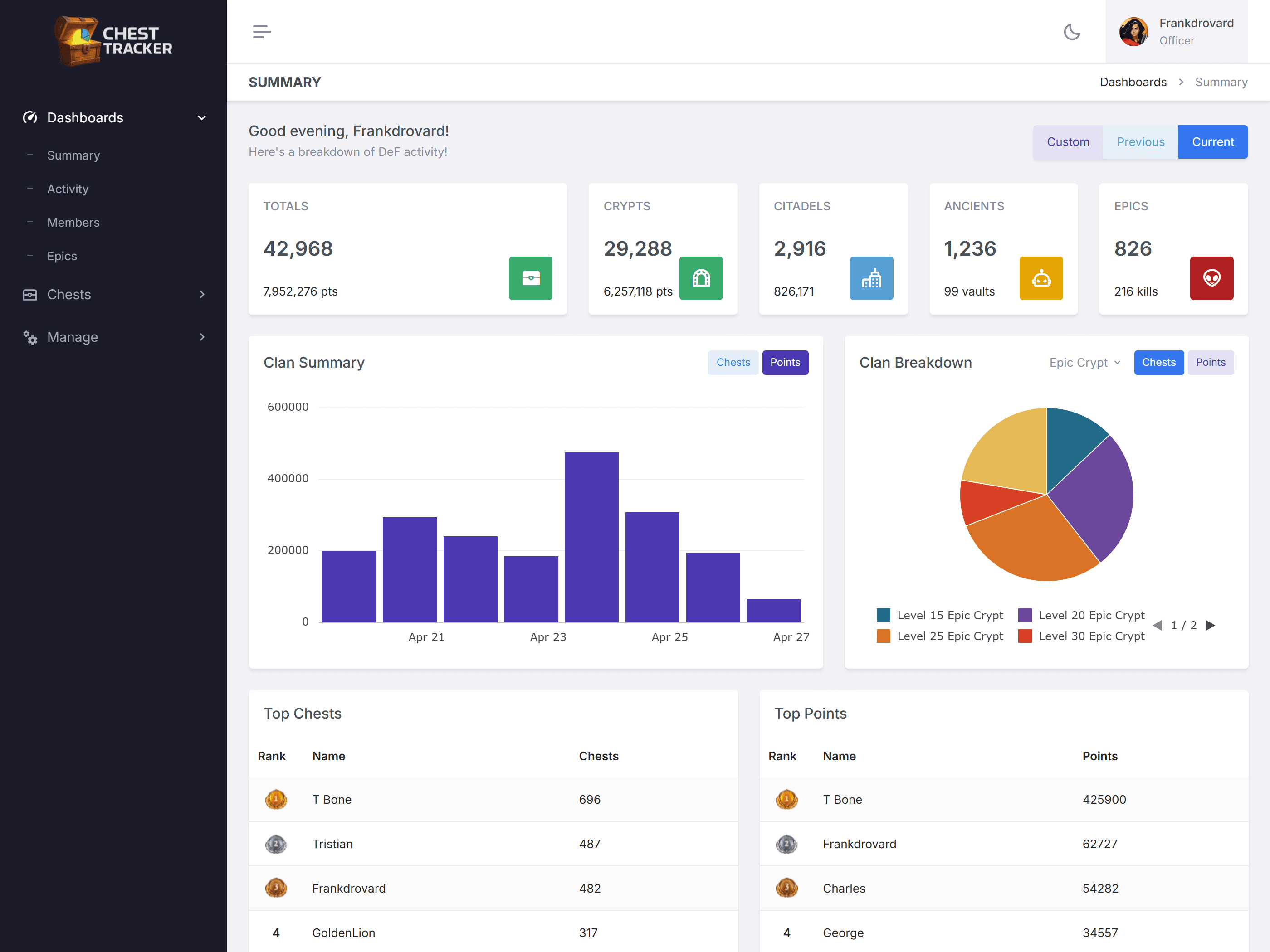
Task: Toggle dark mode with moon icon
Action: click(1071, 32)
